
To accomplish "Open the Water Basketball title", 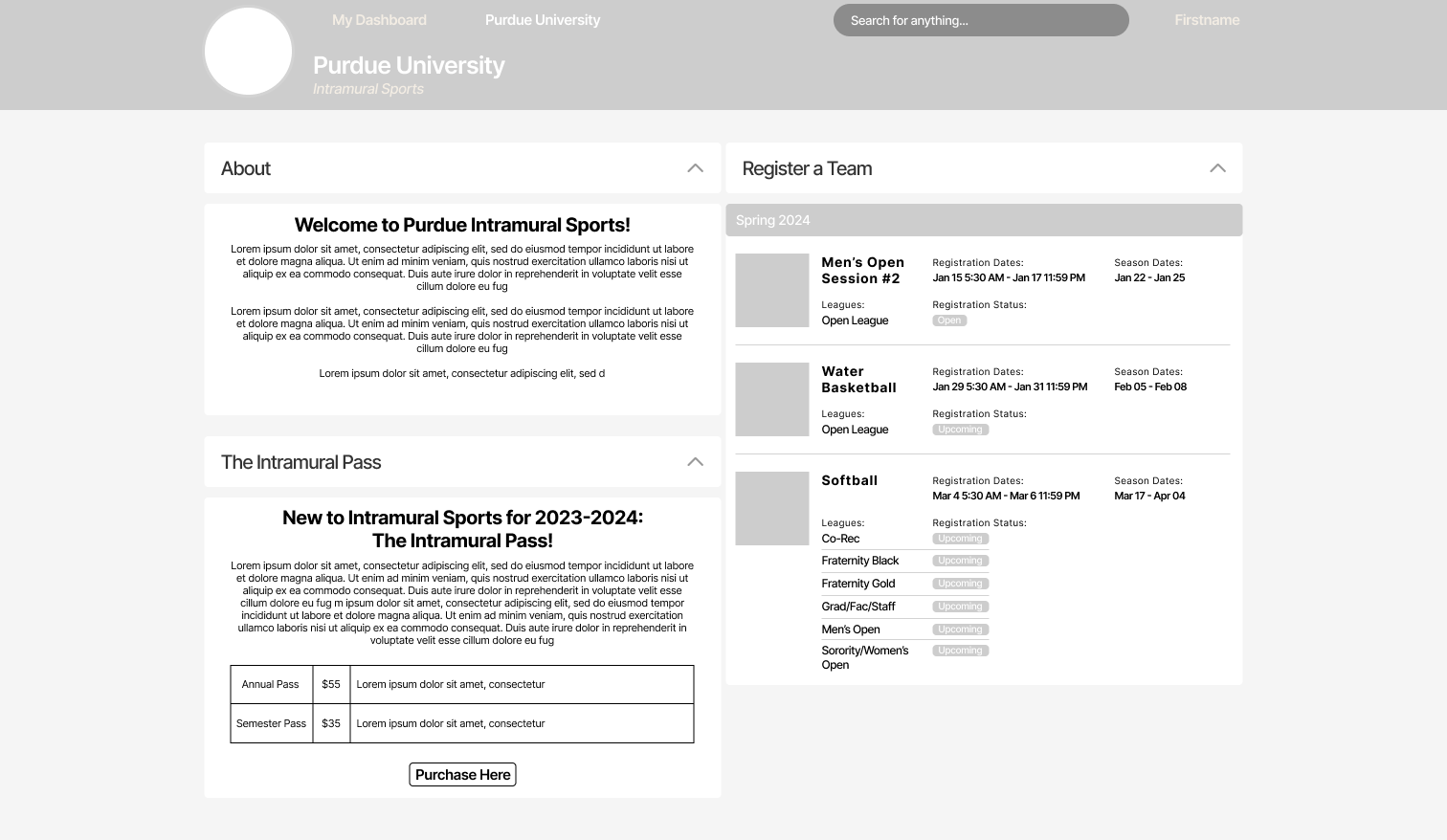I will (858, 380).
